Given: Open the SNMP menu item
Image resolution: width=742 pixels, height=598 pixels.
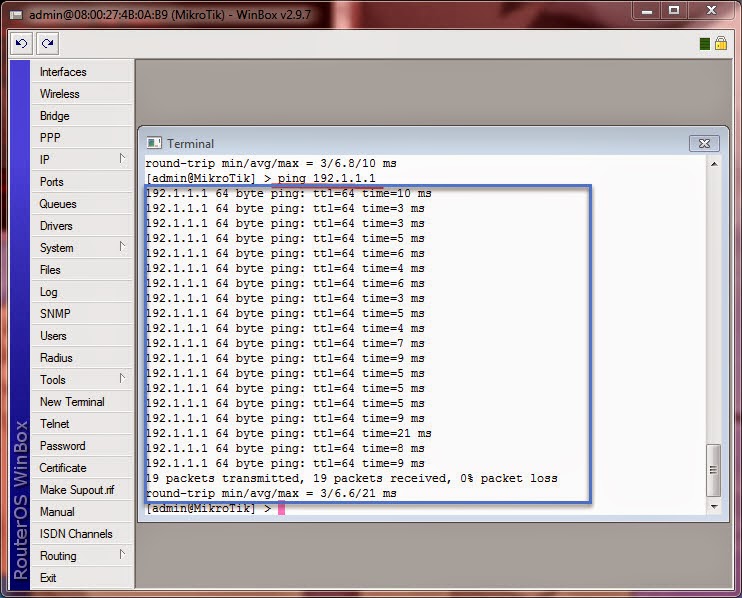Looking at the screenshot, I should coord(82,314).
